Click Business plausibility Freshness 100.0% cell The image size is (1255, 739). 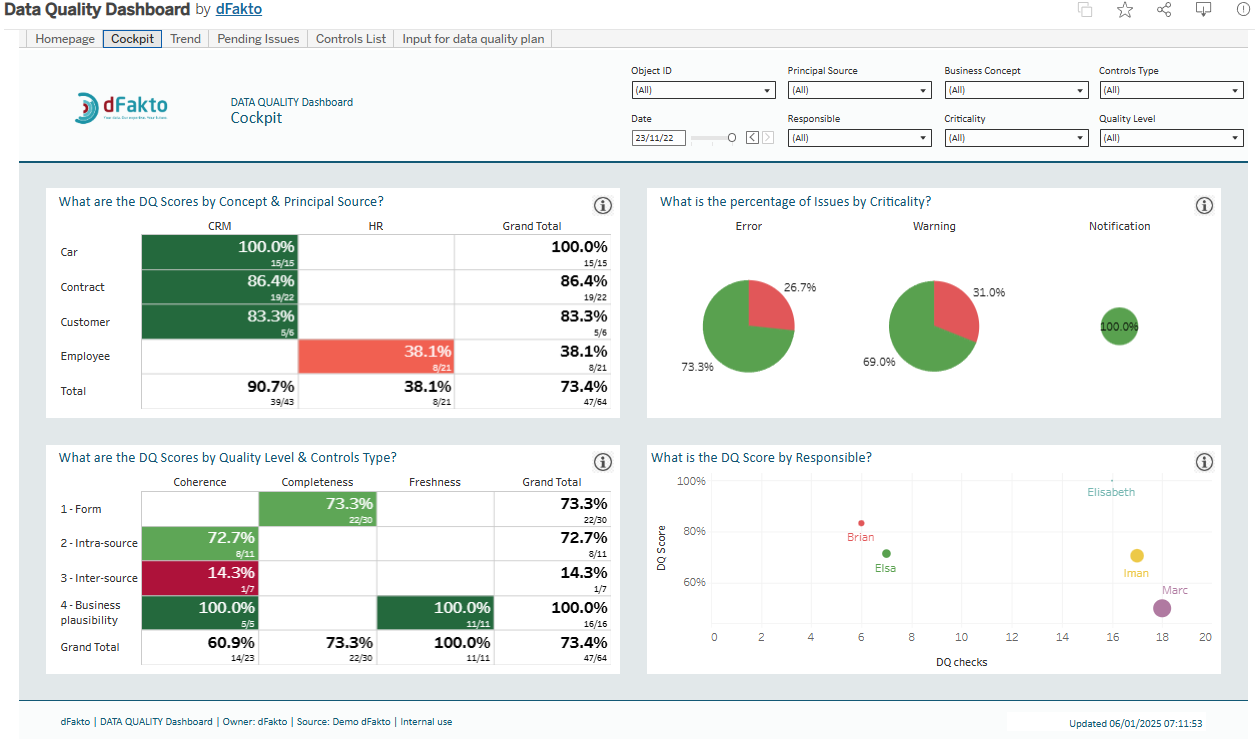point(435,612)
